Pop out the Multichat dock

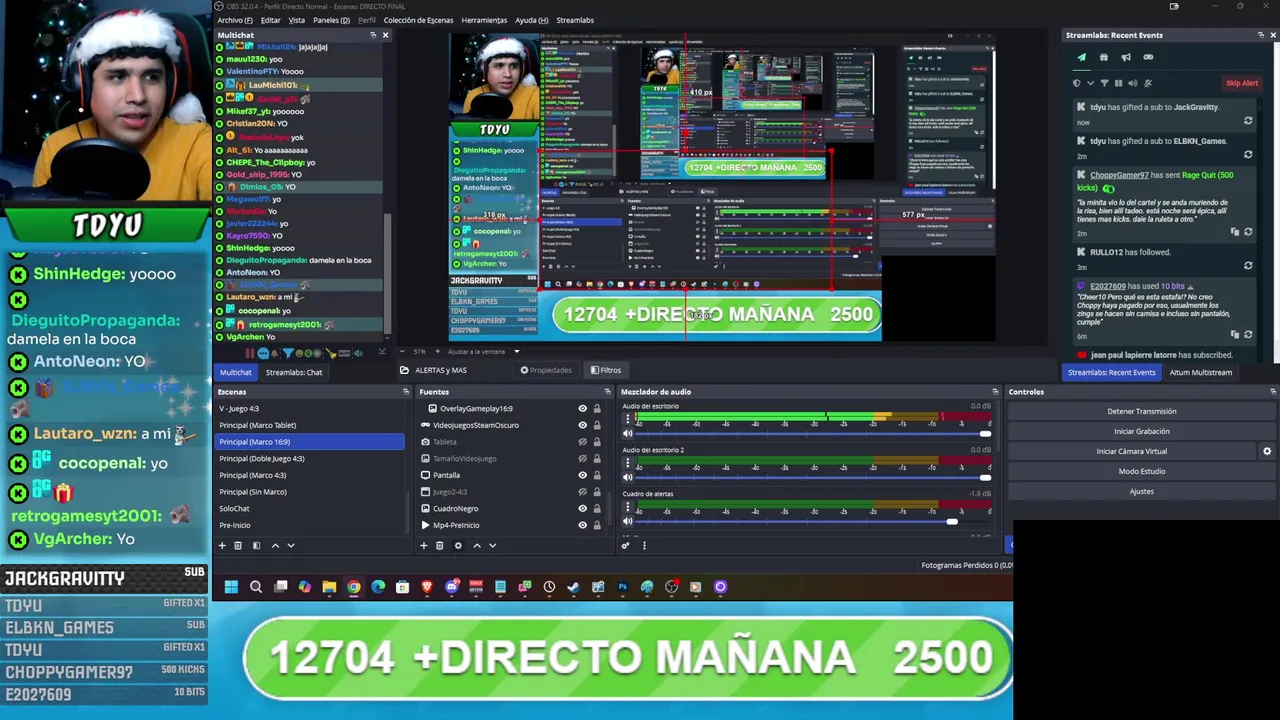(373, 35)
